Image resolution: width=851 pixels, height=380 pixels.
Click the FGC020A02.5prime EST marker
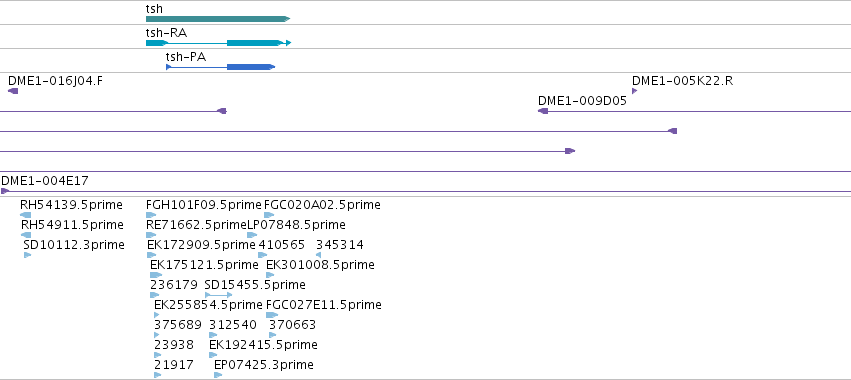point(269,215)
